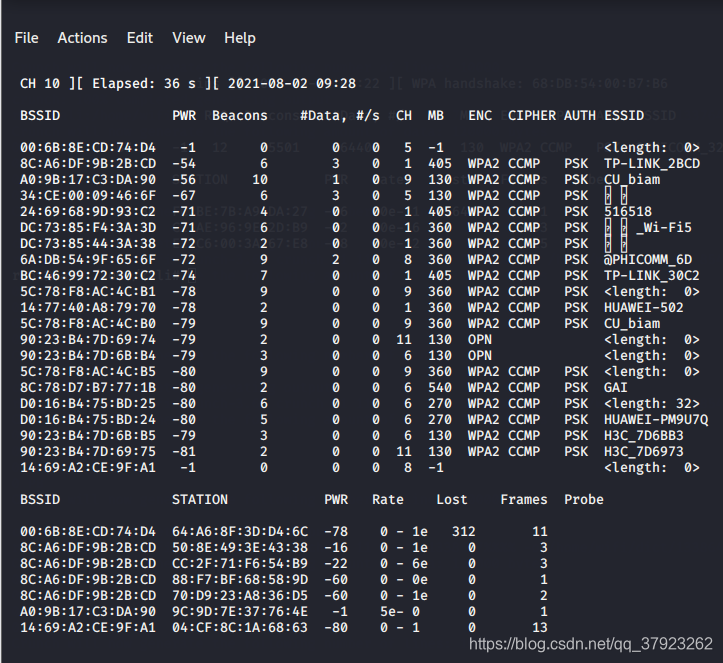Click station 64:A6:8F:3D:D4:6C

tap(240, 532)
